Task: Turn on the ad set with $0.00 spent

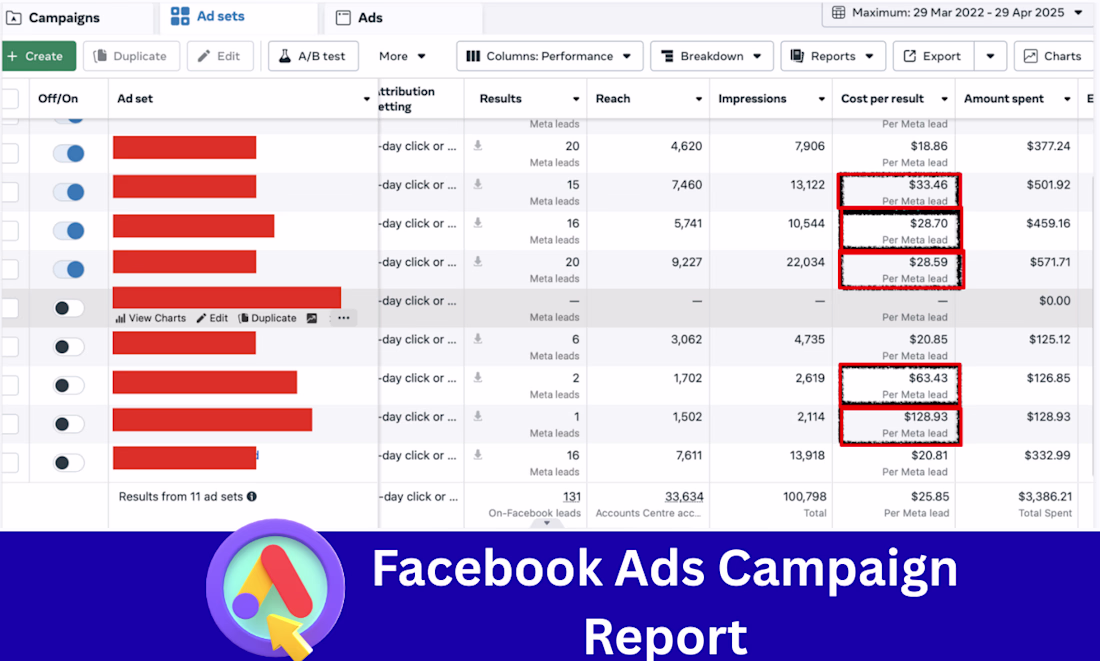Action: pyautogui.click(x=69, y=307)
